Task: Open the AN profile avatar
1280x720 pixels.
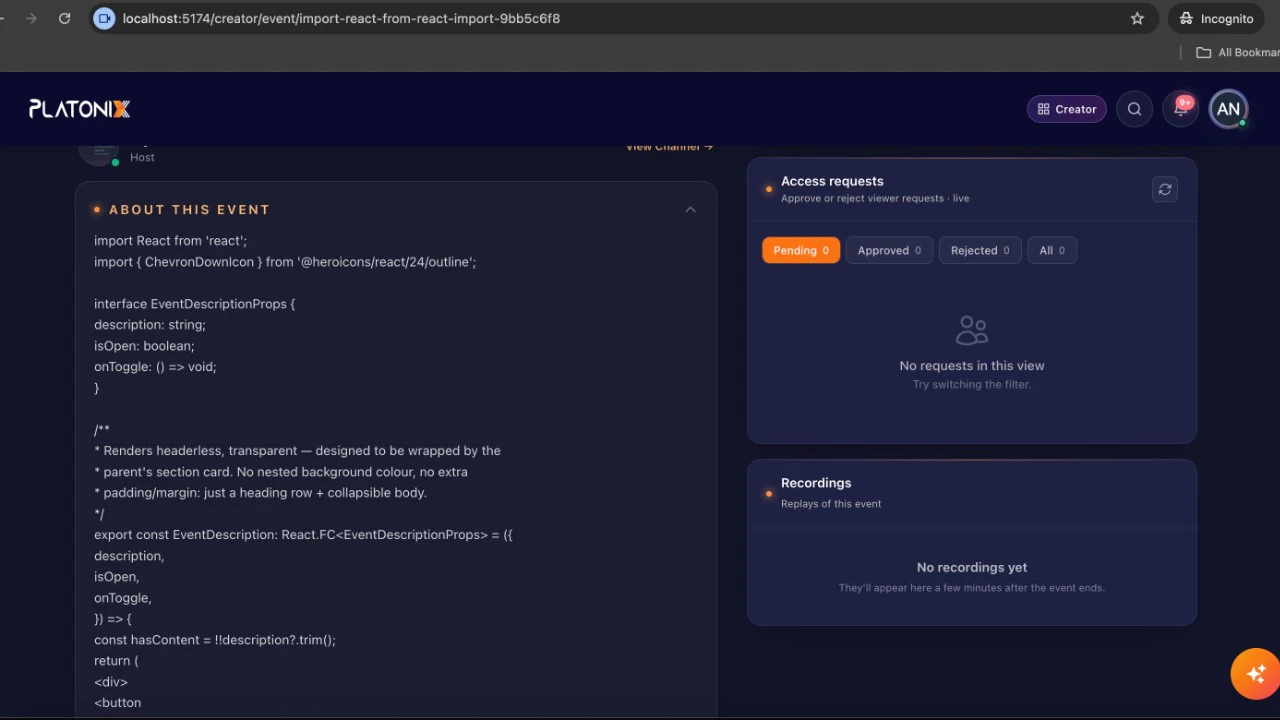Action: tap(1228, 109)
